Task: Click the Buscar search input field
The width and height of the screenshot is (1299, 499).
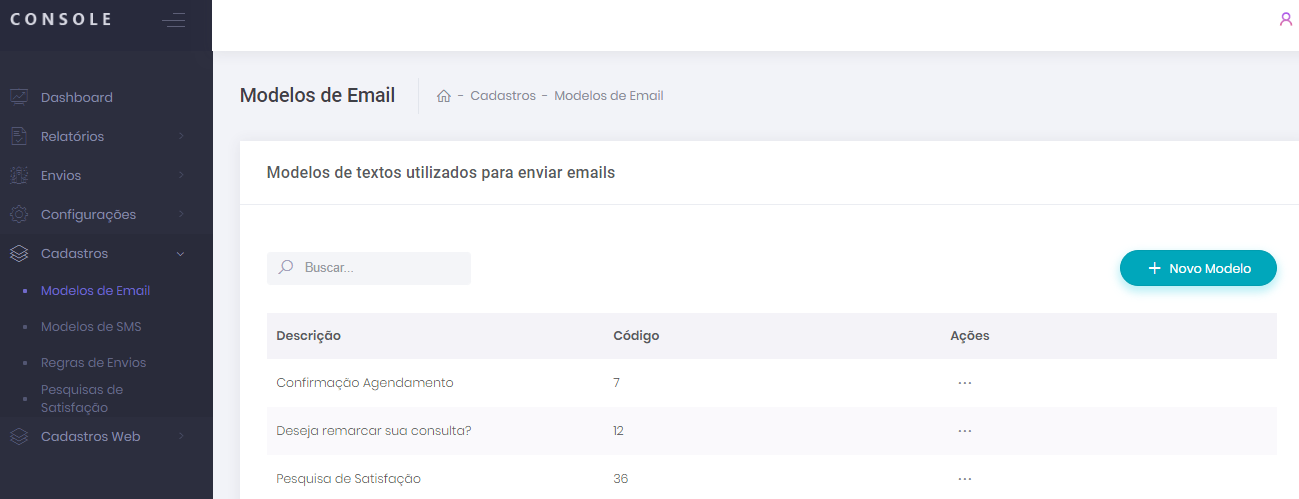Action: pos(380,268)
